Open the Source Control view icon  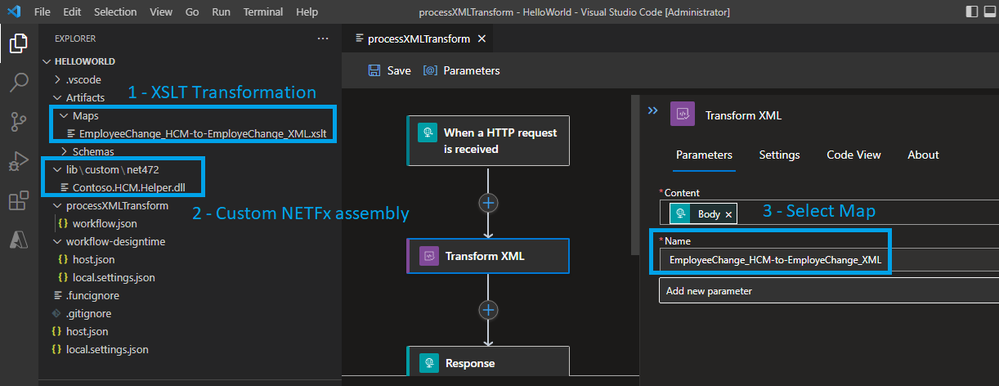point(18,122)
